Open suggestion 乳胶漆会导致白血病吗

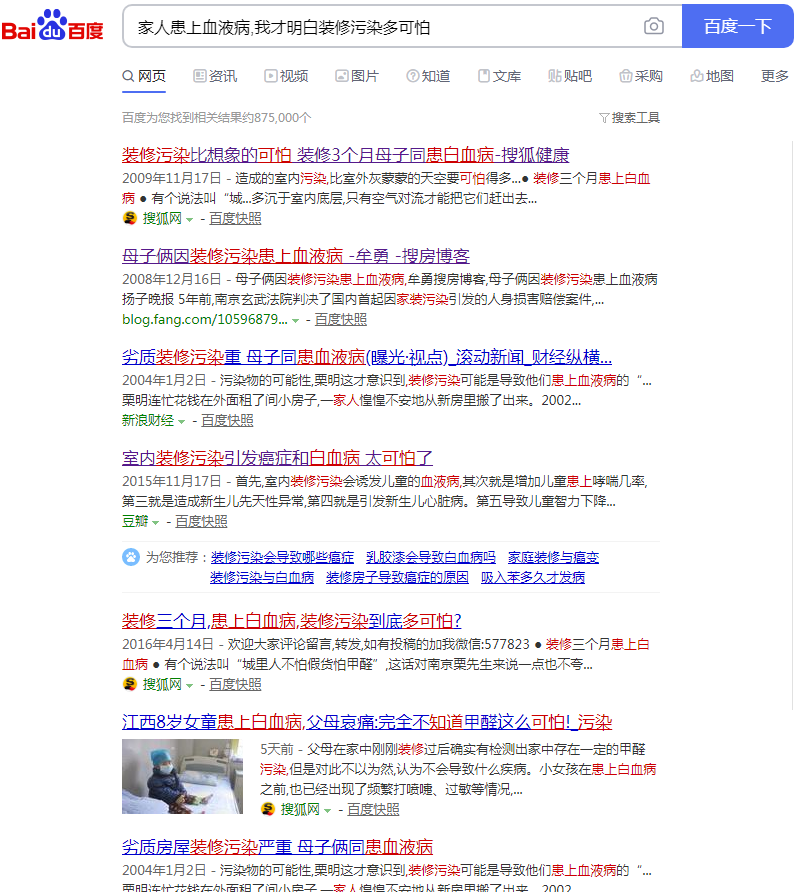431,557
